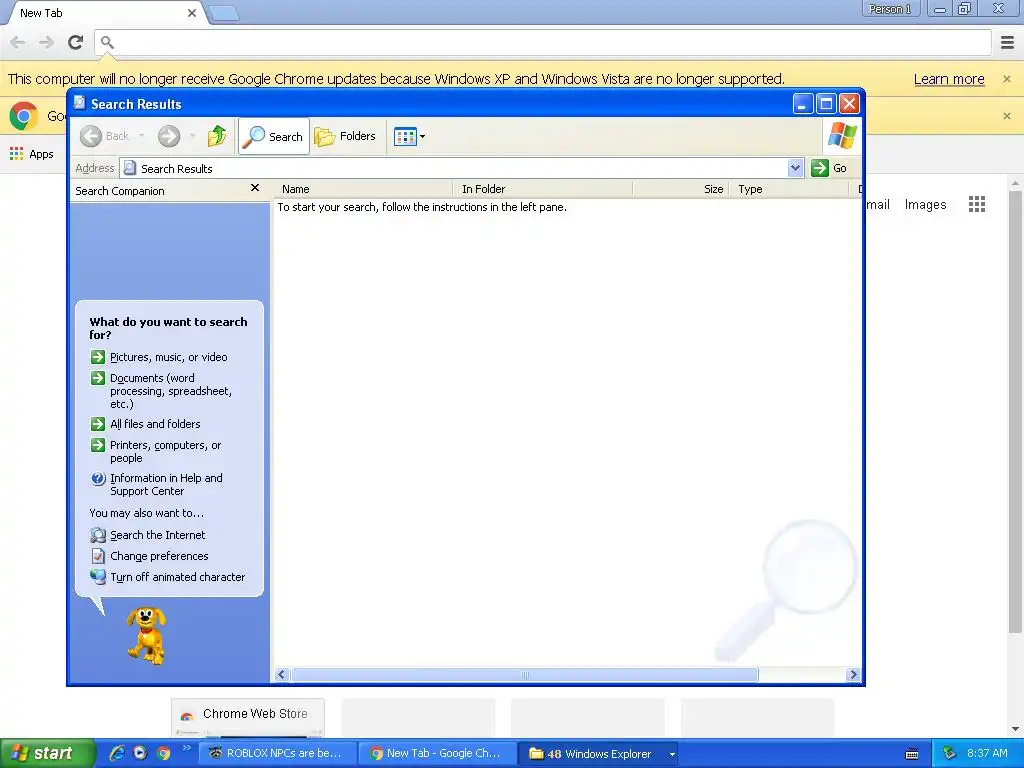Open a new tab in Chrome
Screen dimensions: 1024x768
point(224,13)
